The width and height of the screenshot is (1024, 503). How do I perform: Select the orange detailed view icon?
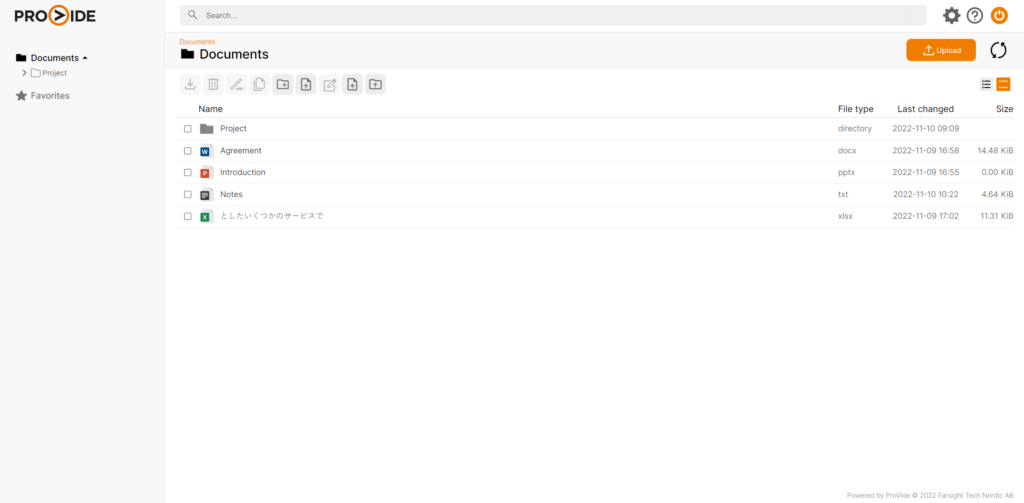click(x=1003, y=84)
